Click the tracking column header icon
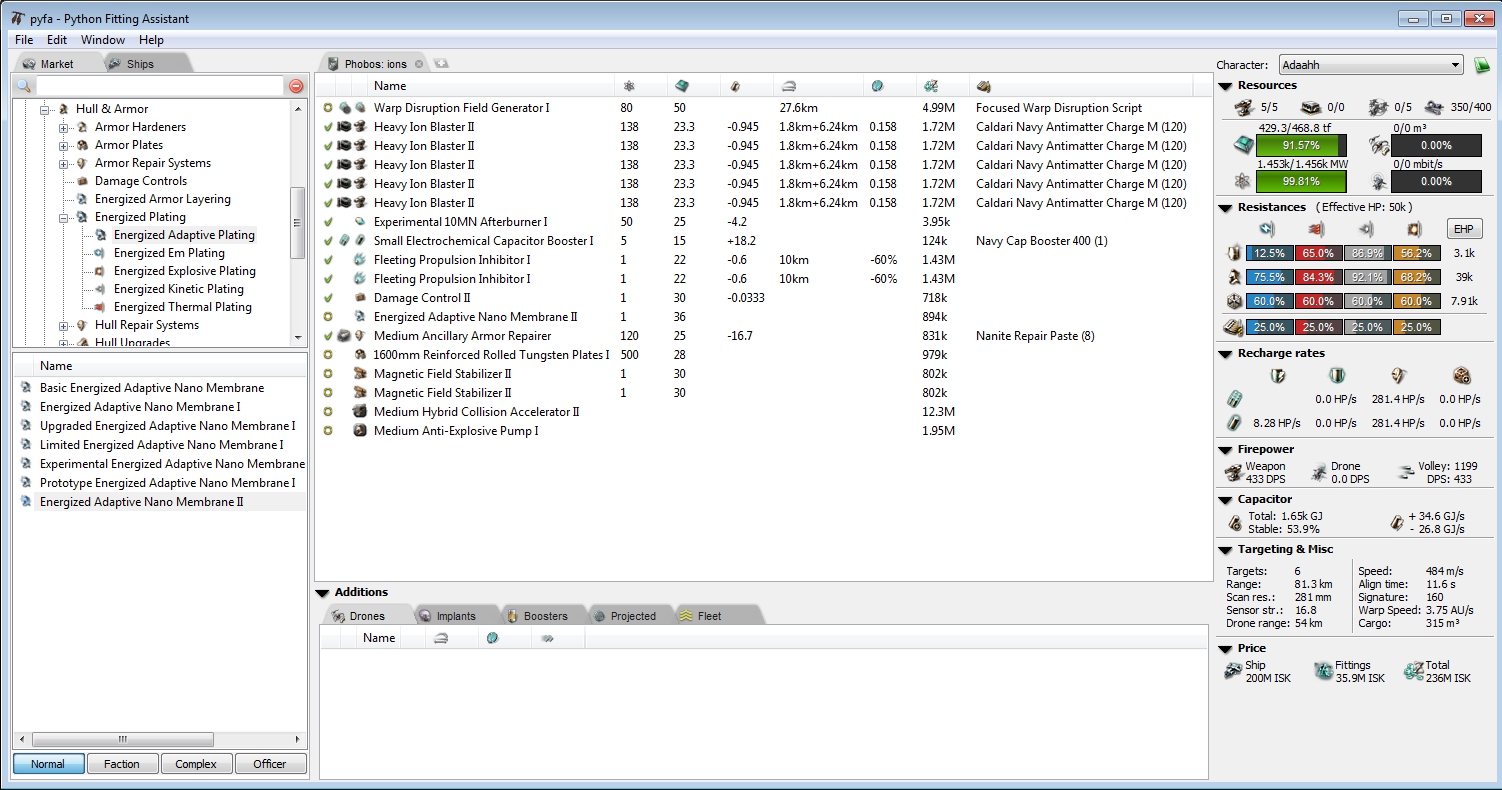 pos(877,86)
